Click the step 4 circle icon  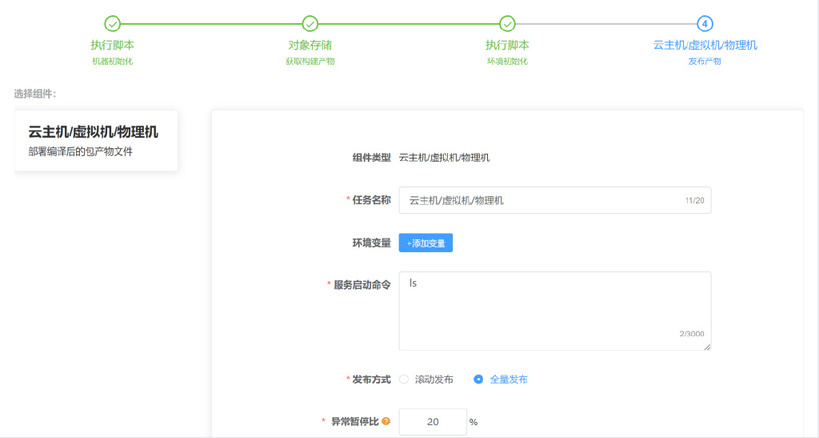tap(705, 23)
